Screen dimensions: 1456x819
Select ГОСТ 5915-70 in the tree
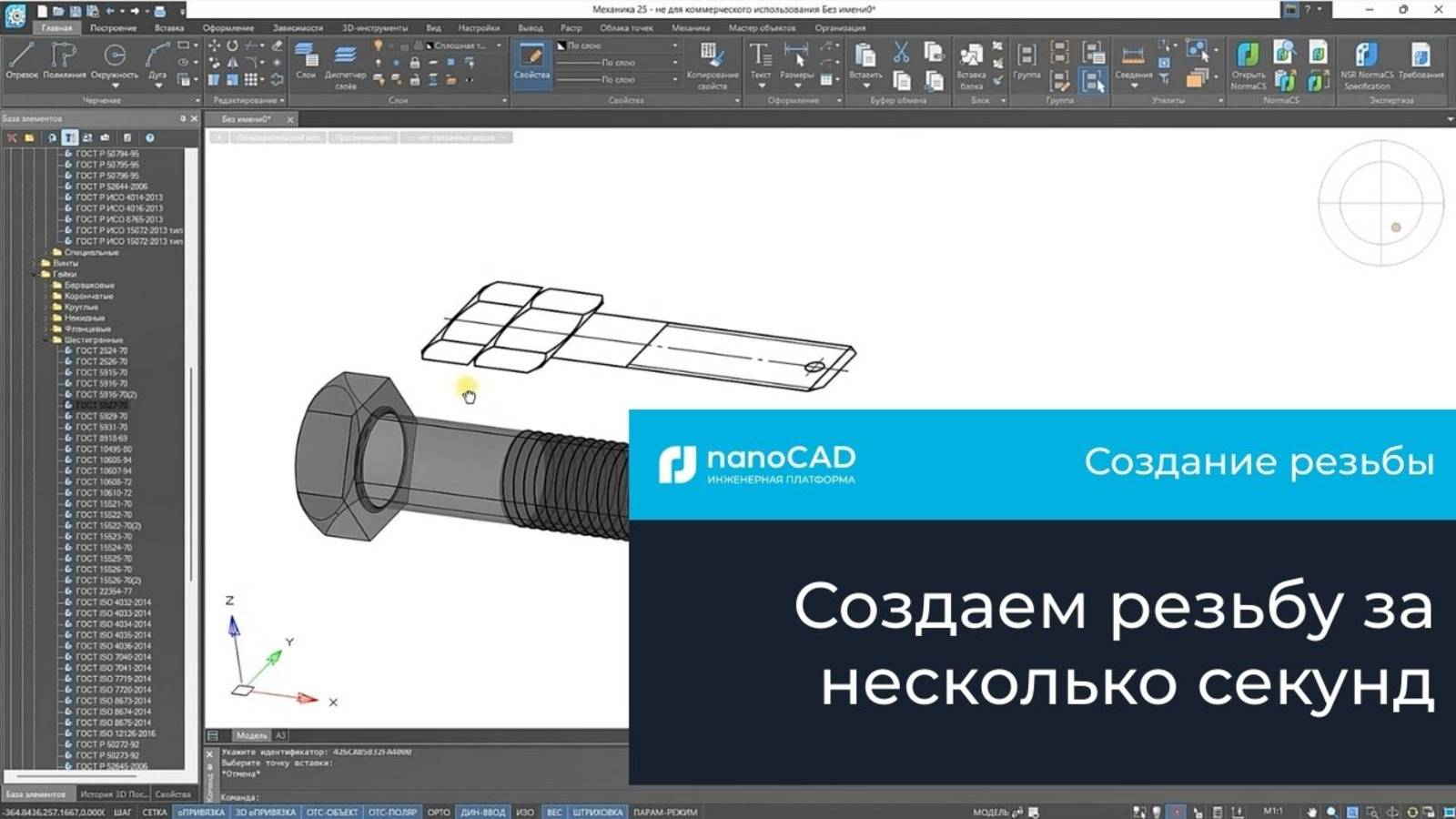(102, 372)
